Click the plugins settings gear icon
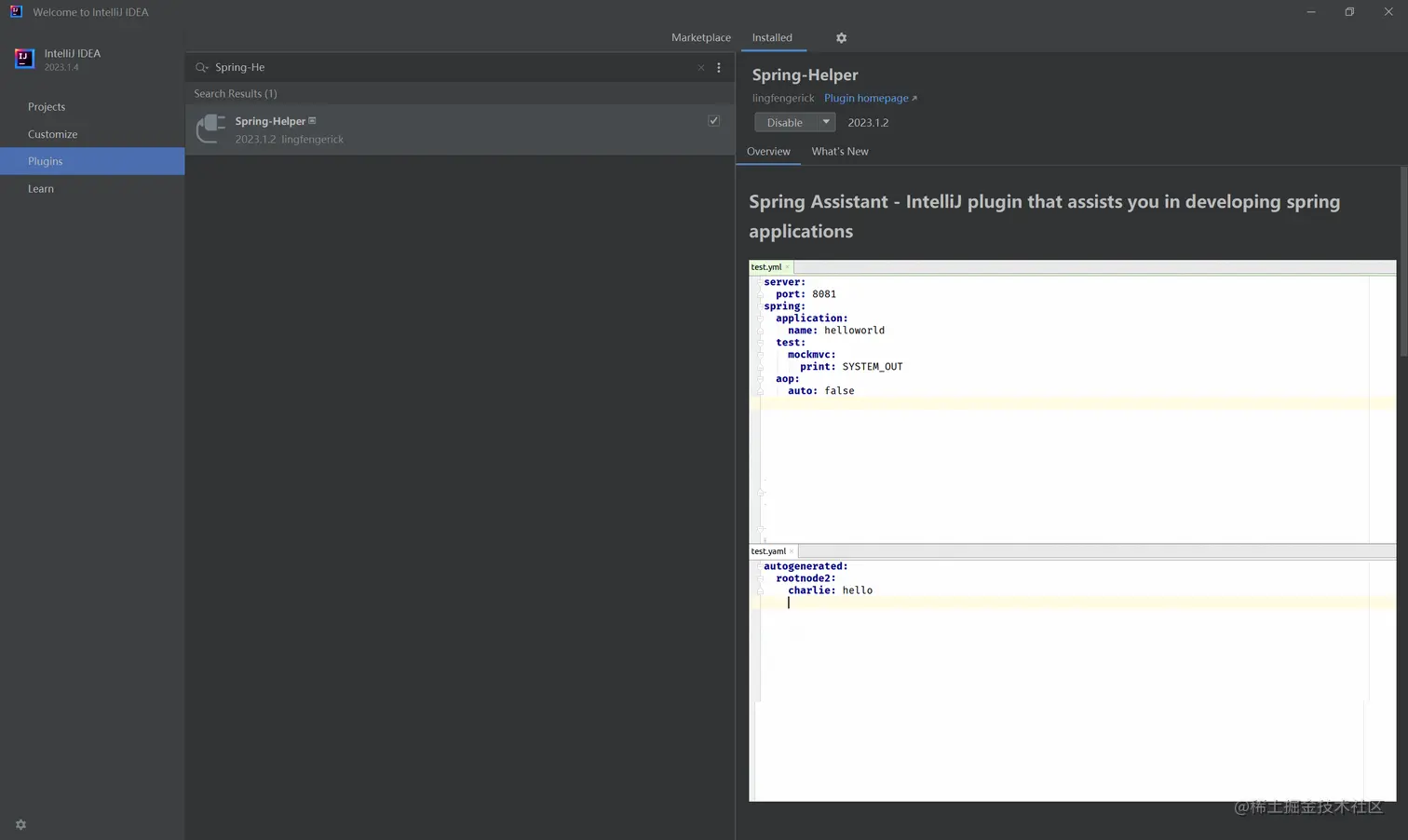Image resolution: width=1408 pixels, height=840 pixels. pyautogui.click(x=841, y=38)
